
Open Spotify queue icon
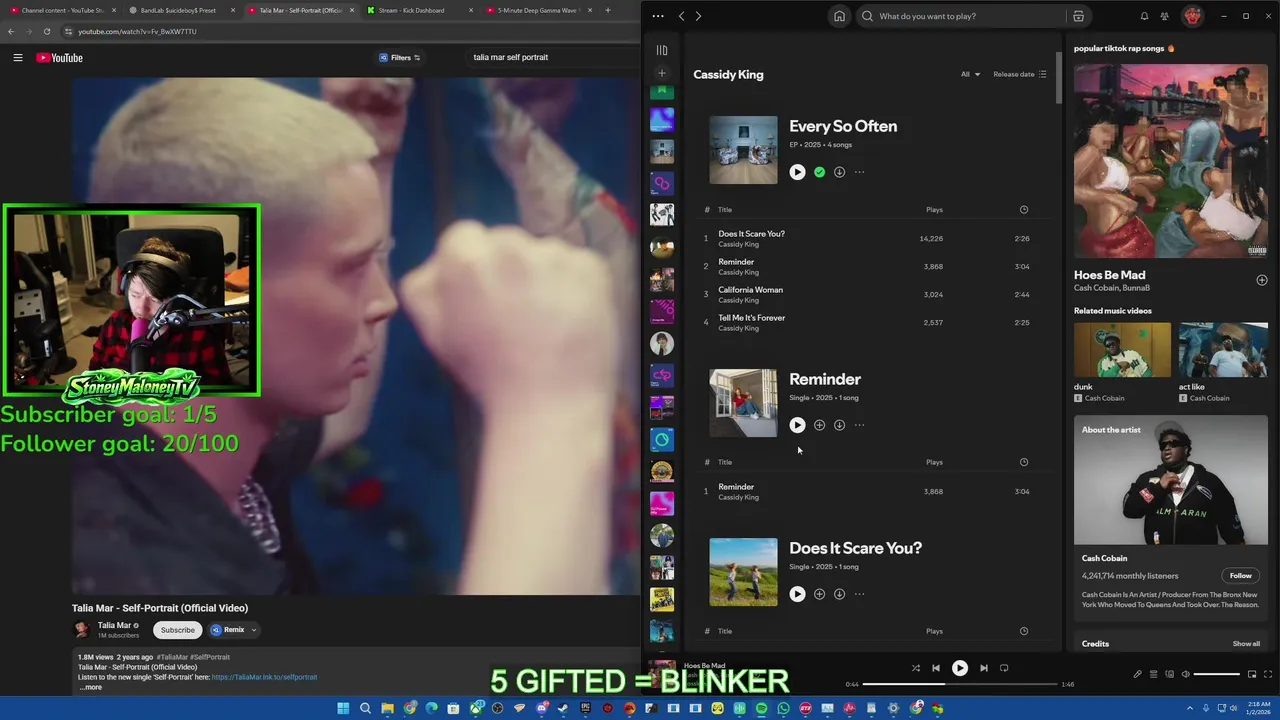(1153, 674)
